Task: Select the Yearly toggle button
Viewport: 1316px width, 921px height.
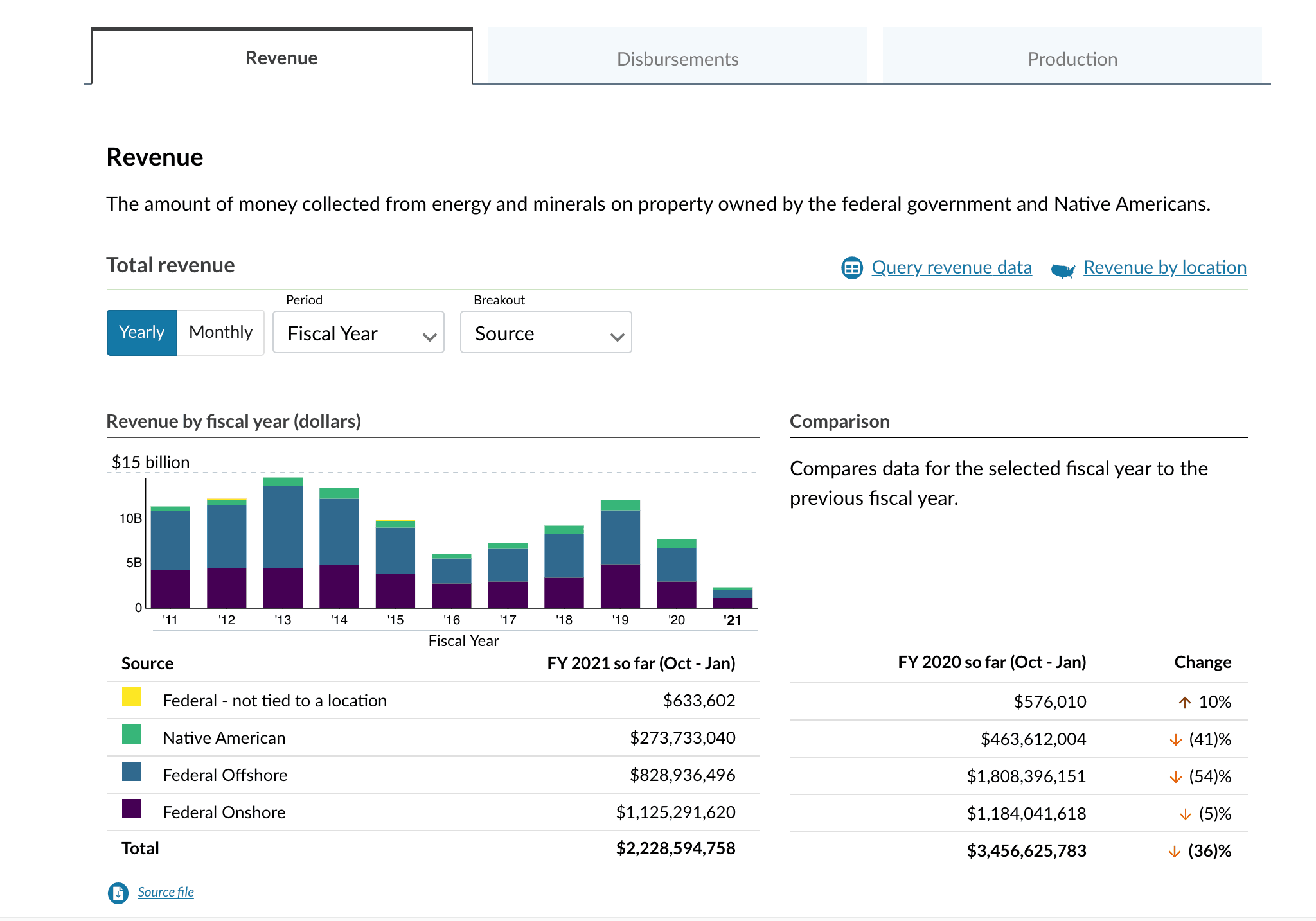Action: coord(142,332)
